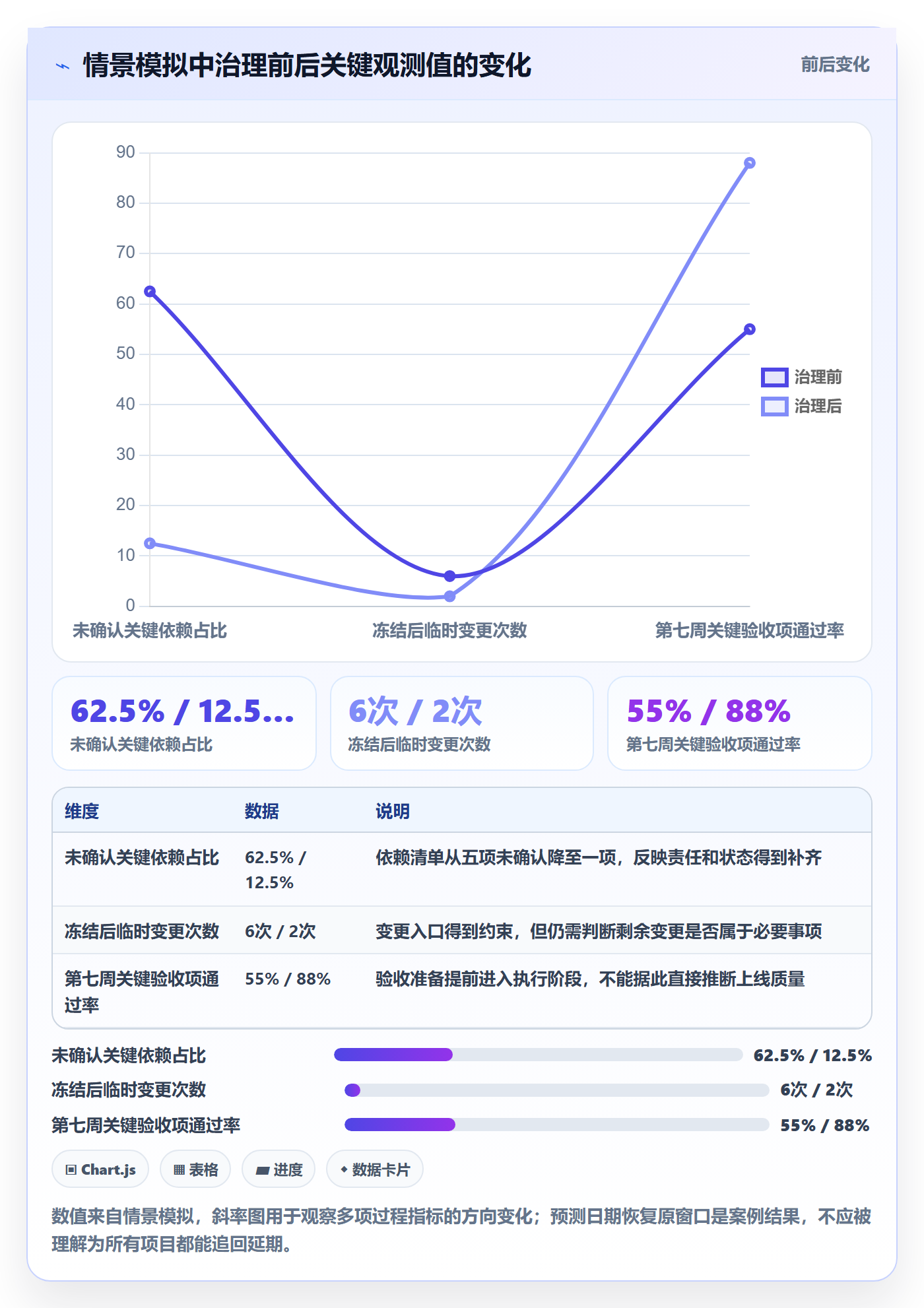Toggle the 治理后 legend swatch
This screenshot has height=1308, width=924.
tap(774, 406)
